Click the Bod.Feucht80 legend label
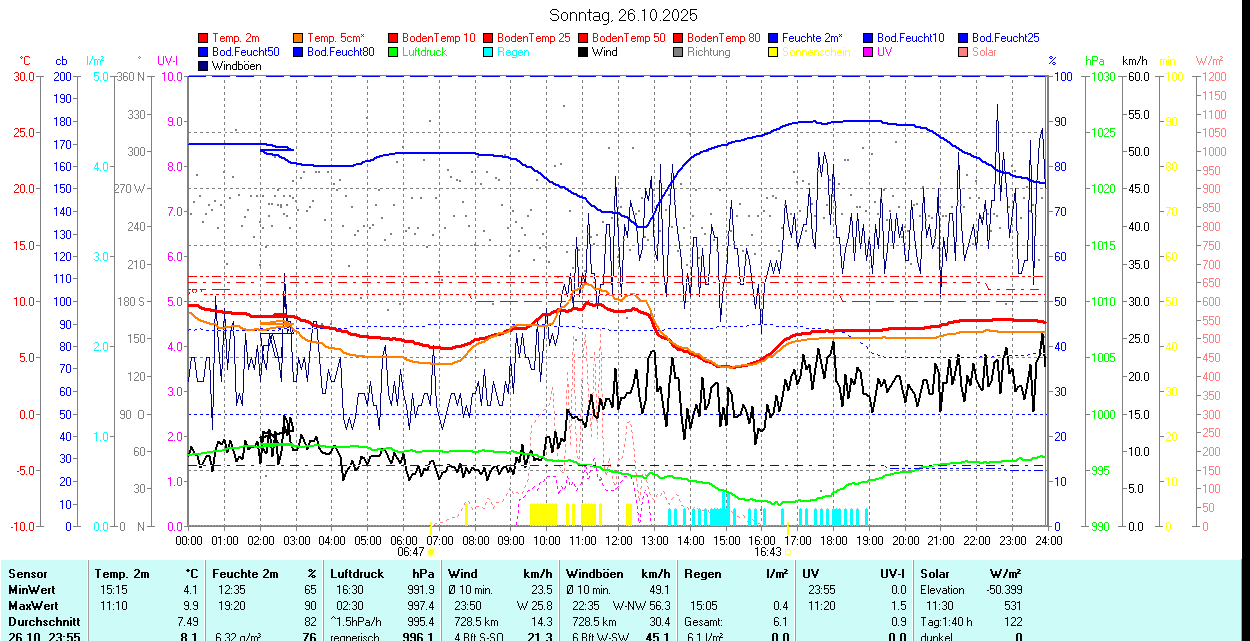Viewport: 1250px width, 641px height. click(x=340, y=52)
